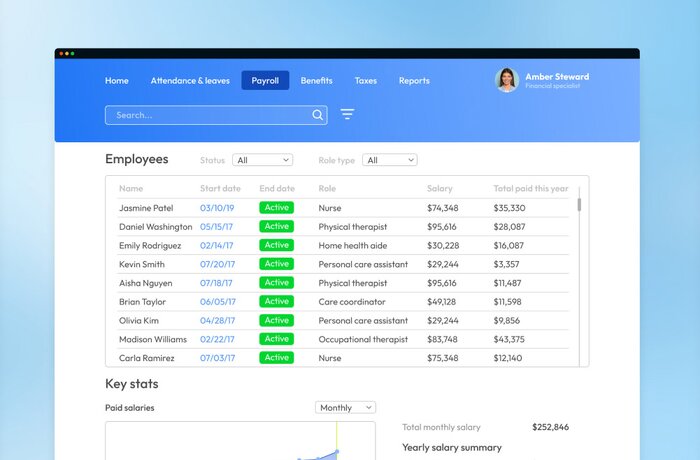Viewport: 700px width, 460px height.
Task: Open the Reports menu item
Action: 414,81
